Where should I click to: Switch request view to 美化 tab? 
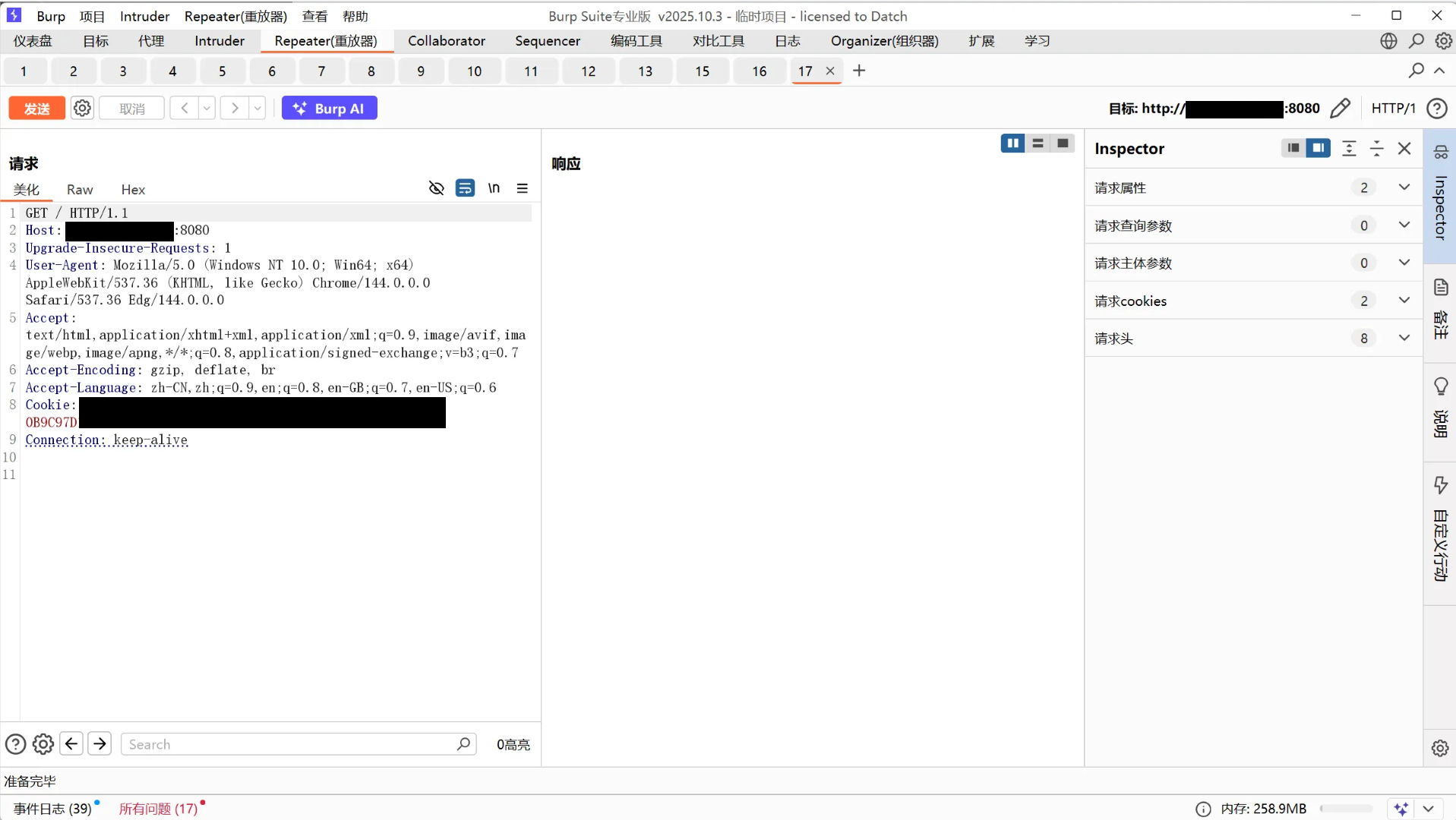coord(27,190)
